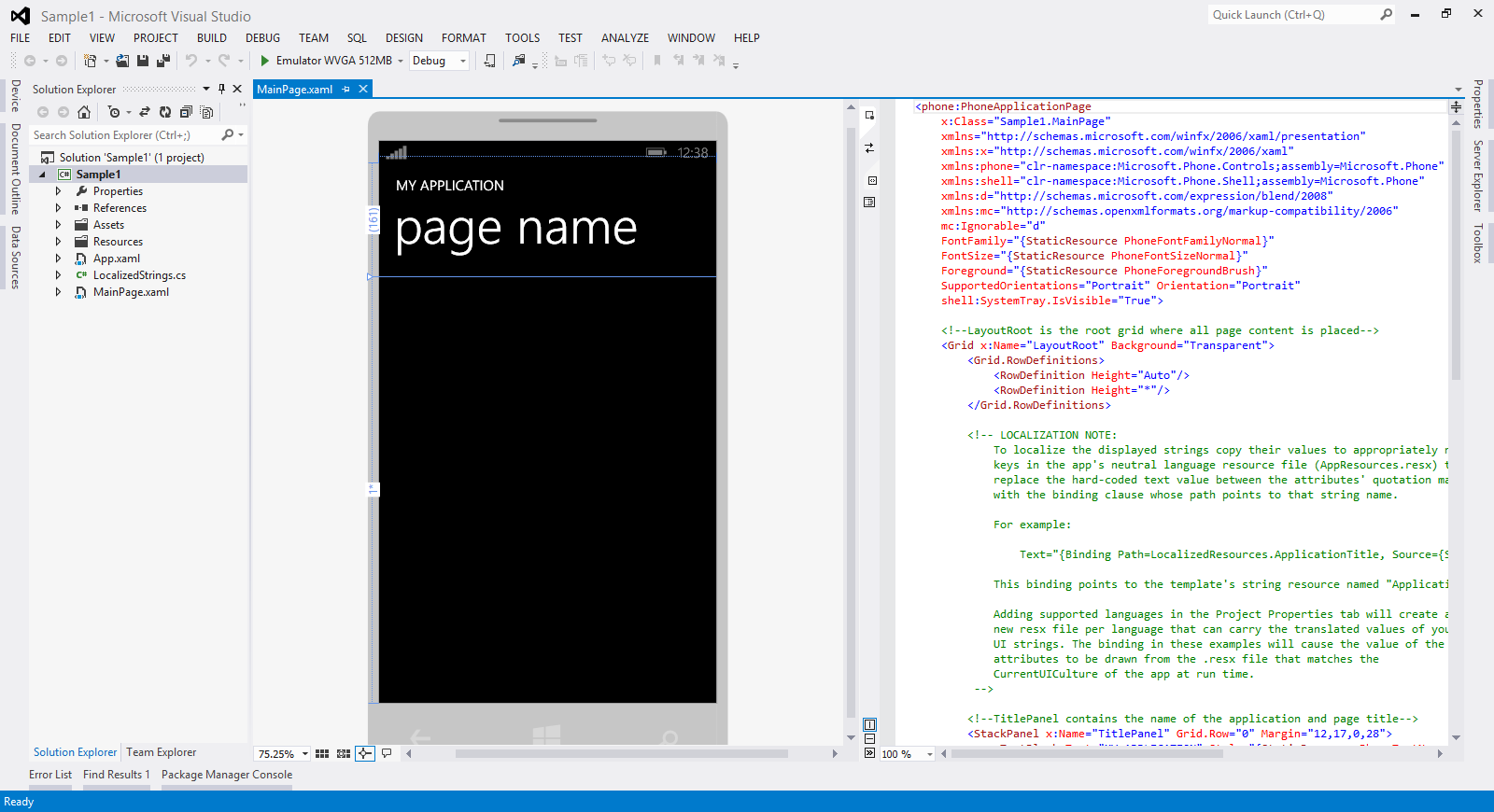Start debugging with the green play arrow
Image resolution: width=1494 pixels, height=812 pixels.
[x=265, y=61]
